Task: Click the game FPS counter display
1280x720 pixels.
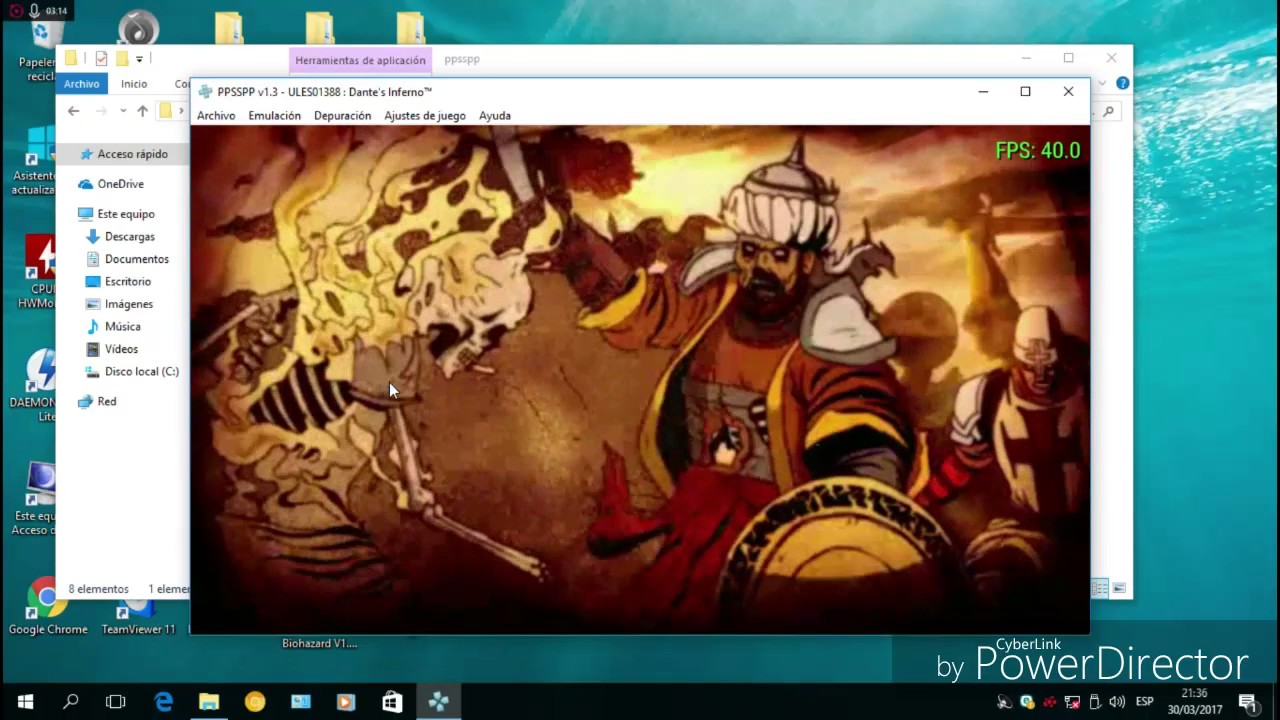Action: tap(1038, 151)
